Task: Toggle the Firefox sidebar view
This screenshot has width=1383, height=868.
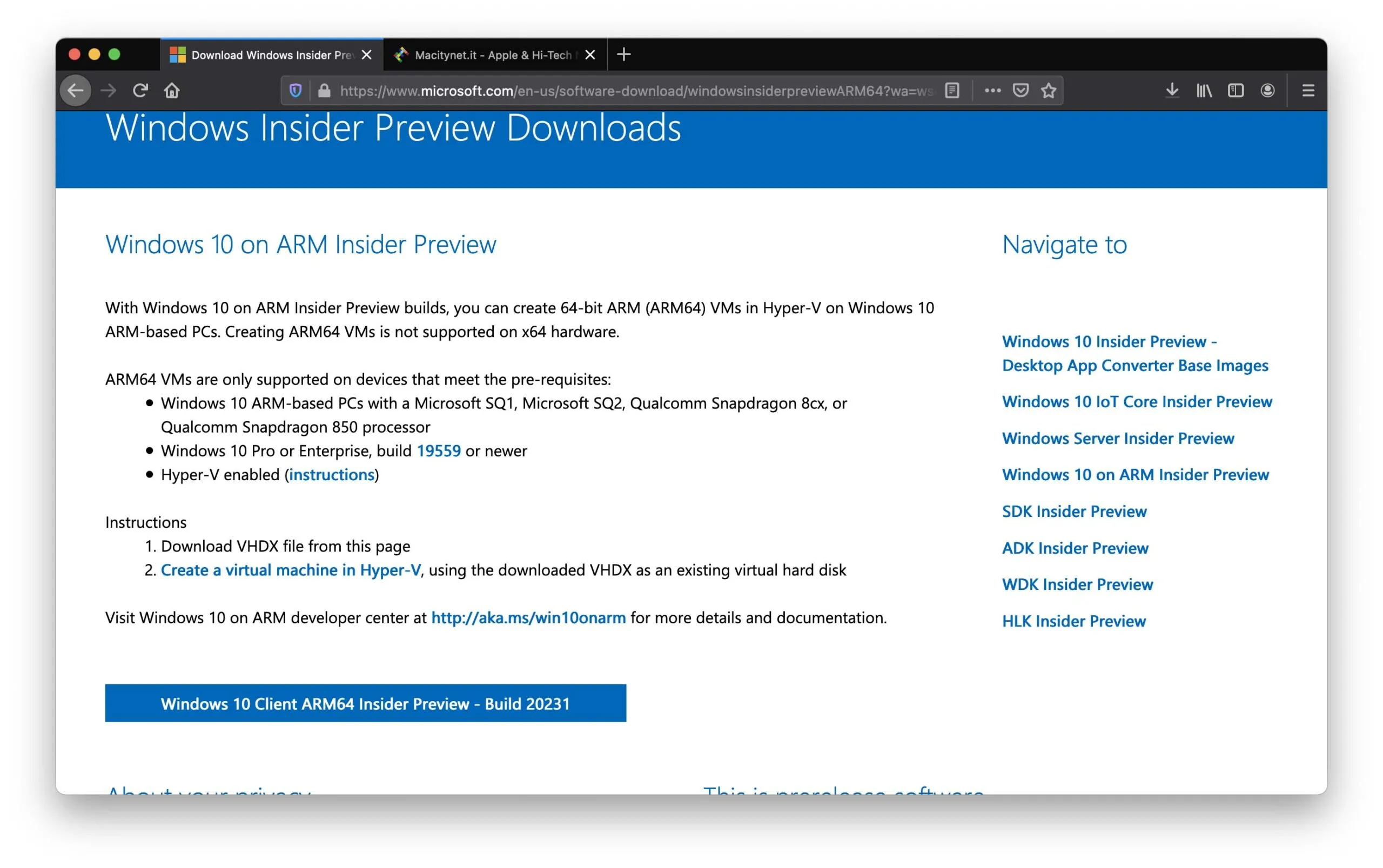Action: tap(1235, 90)
